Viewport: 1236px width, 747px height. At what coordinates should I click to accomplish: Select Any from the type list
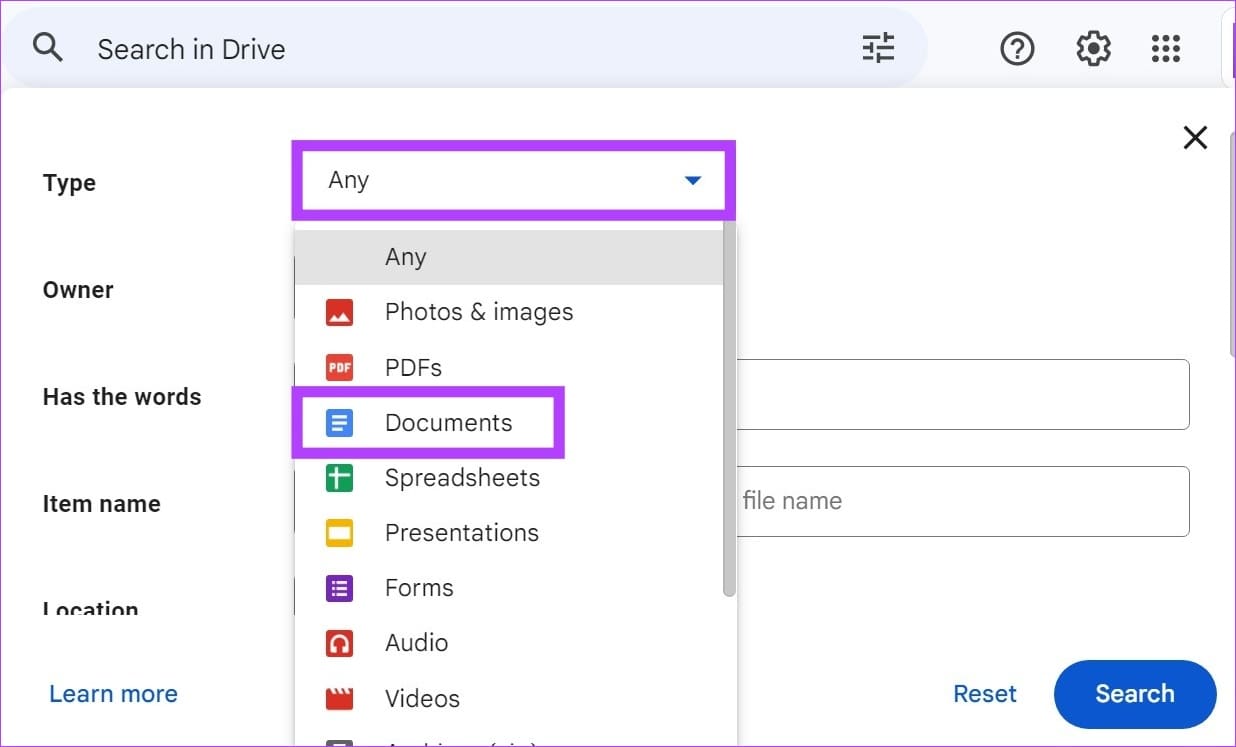click(509, 257)
